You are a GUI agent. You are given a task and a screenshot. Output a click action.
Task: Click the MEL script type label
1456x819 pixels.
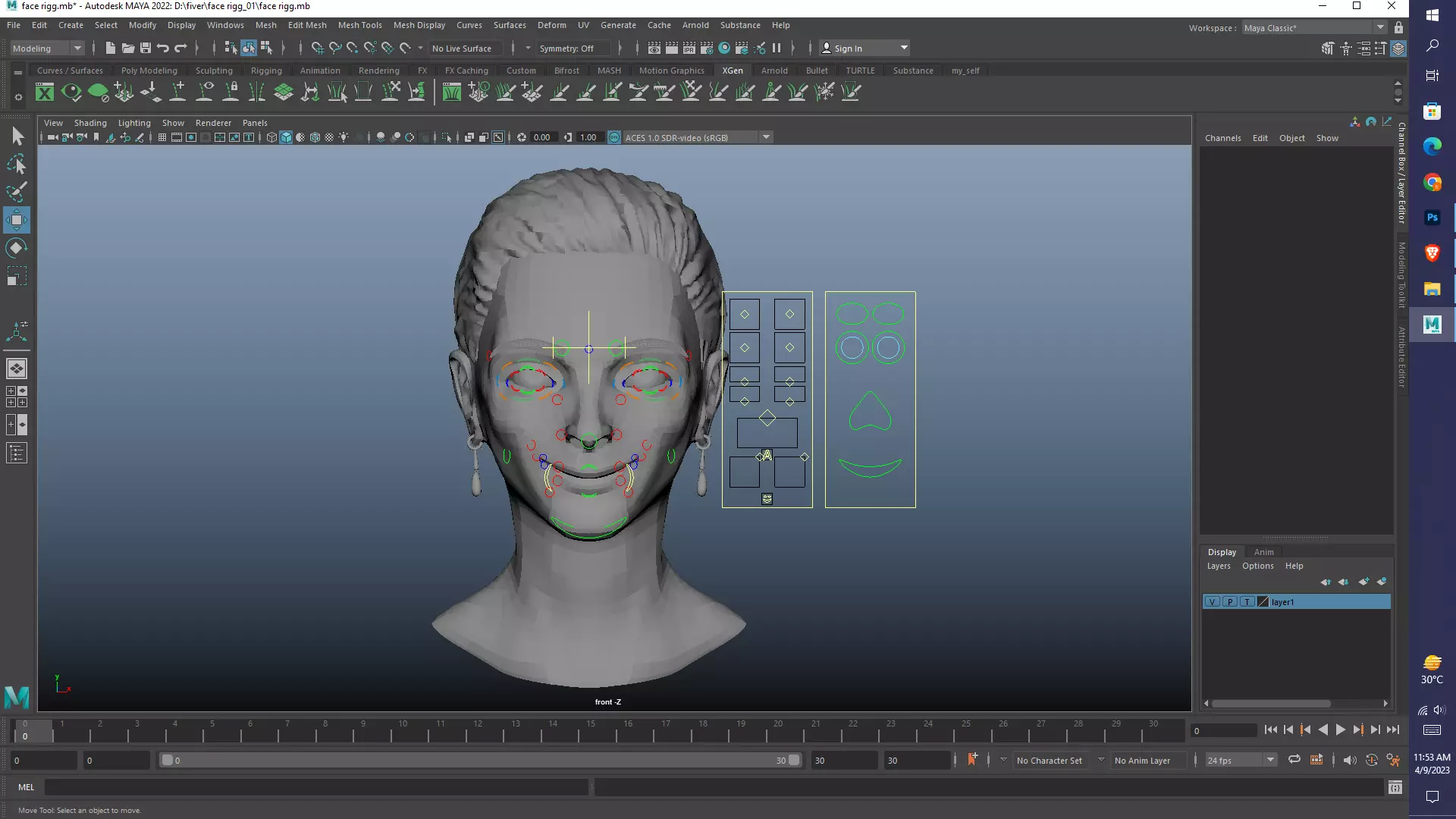26,787
